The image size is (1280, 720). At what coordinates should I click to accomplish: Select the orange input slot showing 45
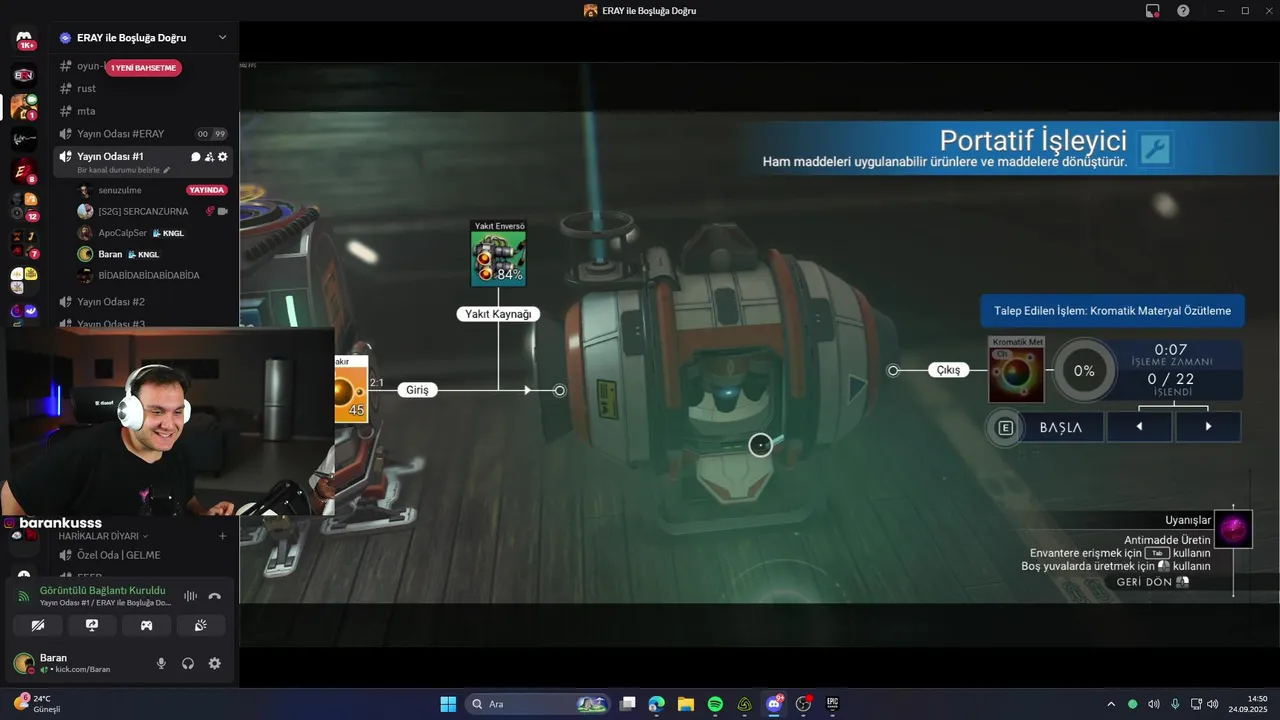point(351,388)
